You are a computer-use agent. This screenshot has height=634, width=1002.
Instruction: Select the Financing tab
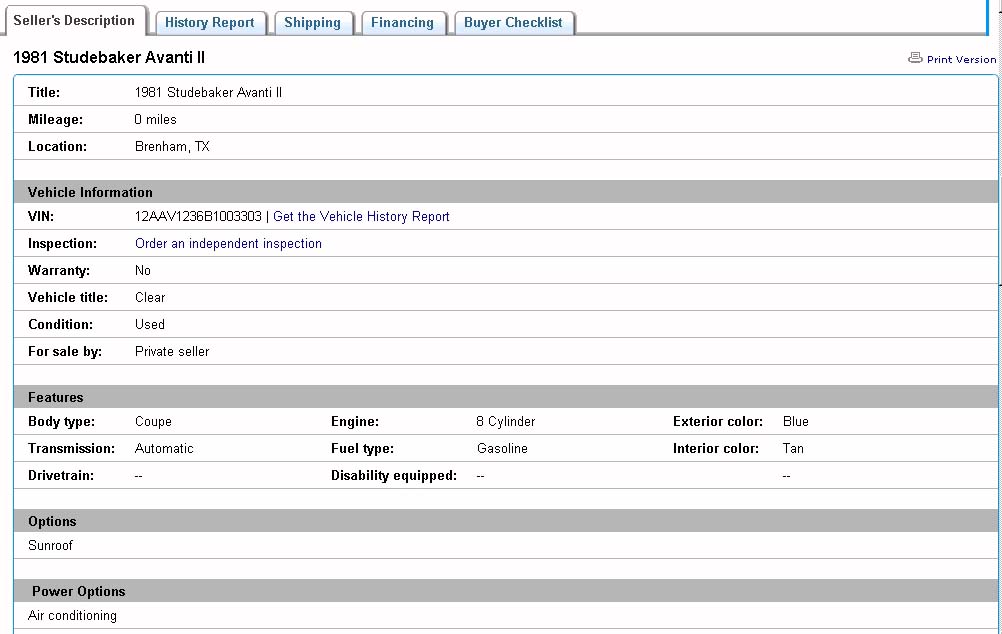click(x=402, y=23)
